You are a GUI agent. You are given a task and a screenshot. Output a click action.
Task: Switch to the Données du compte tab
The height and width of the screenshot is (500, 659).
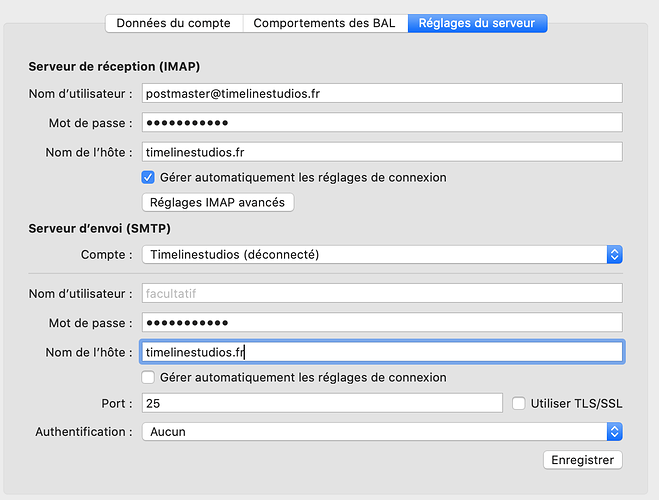[174, 23]
